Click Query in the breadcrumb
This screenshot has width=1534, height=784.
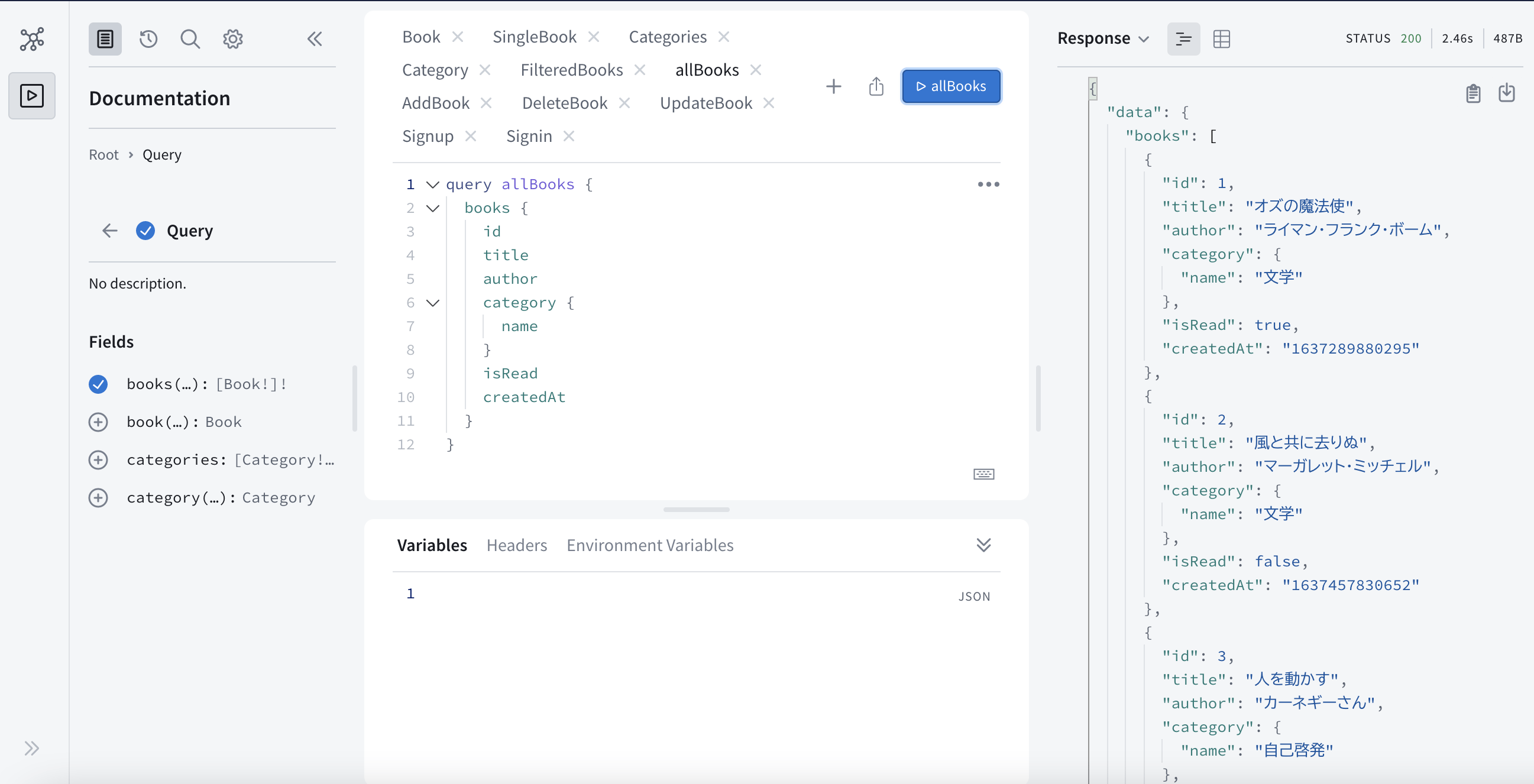pos(161,155)
